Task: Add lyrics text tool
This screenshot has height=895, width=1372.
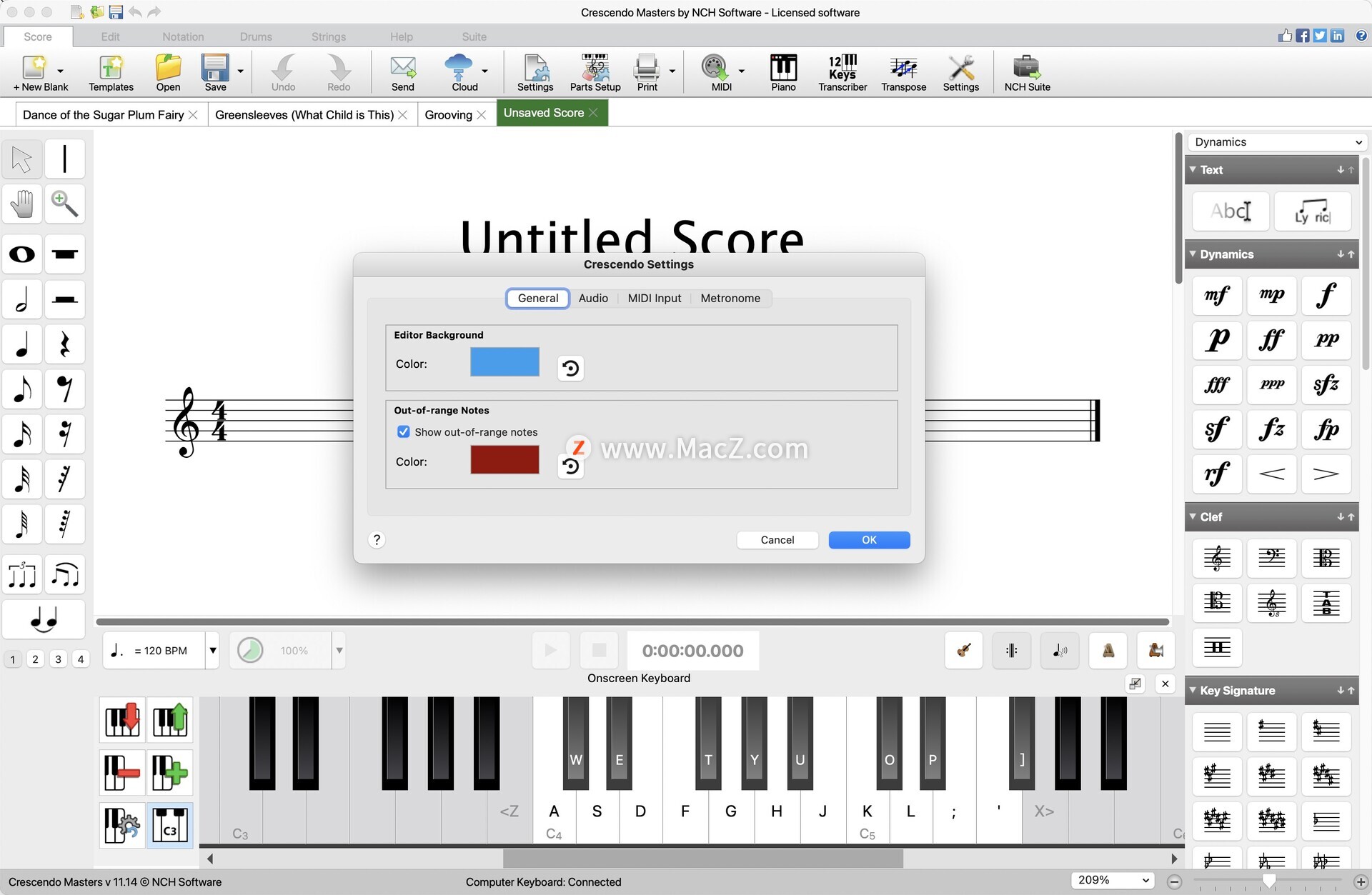Action: pyautogui.click(x=1313, y=211)
